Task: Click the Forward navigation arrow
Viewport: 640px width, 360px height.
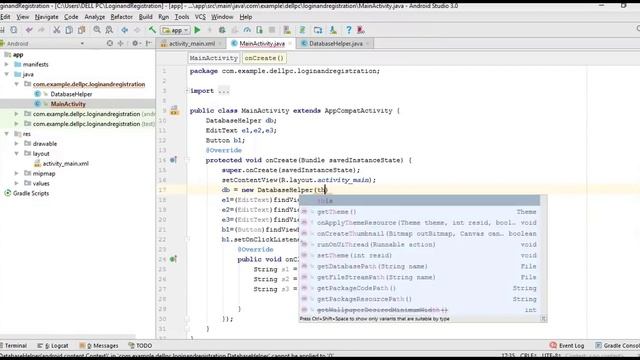Action: click(x=137, y=30)
